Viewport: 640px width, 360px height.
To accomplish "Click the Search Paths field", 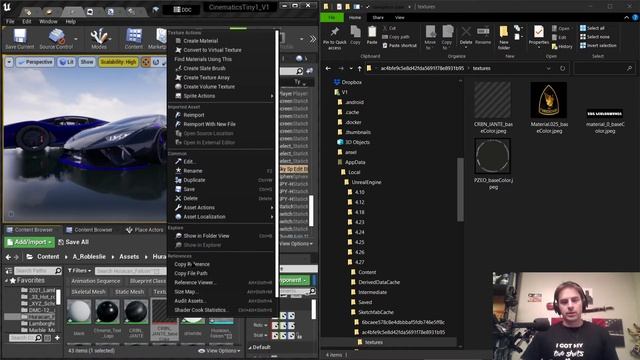I will [38, 271].
